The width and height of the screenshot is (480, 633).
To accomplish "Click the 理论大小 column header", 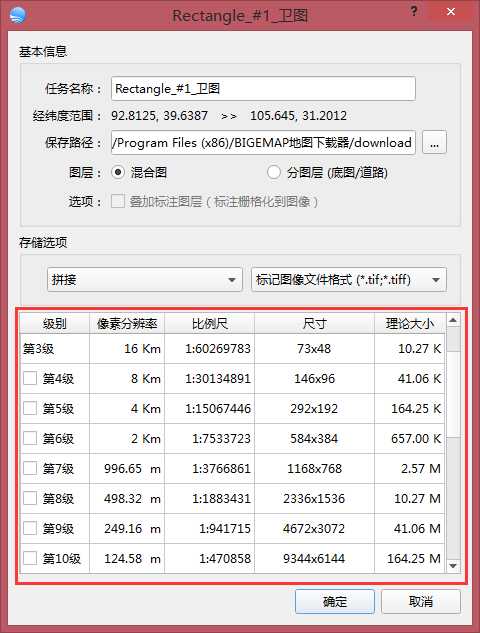I will [410, 323].
